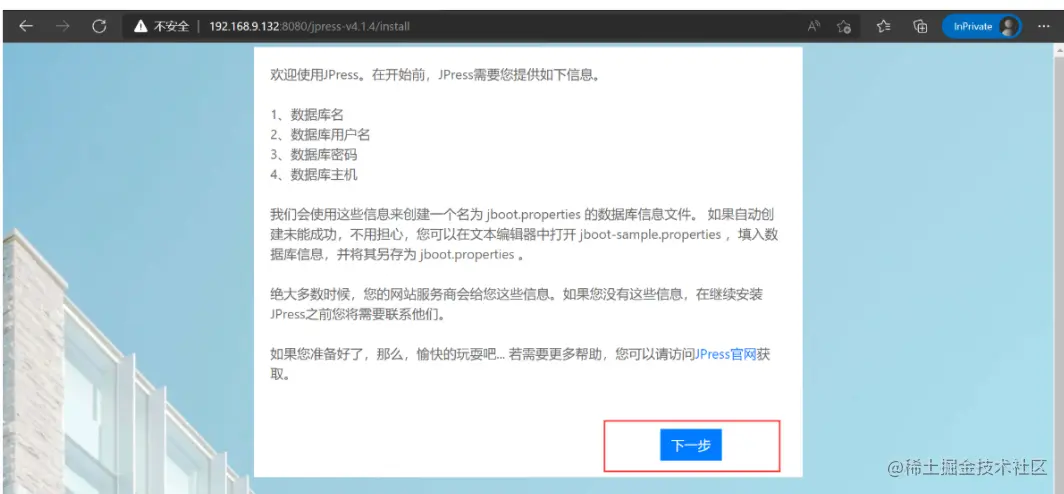Viewport: 1064px width, 494px height.
Task: Reload the page with refresh icon
Action: click(x=99, y=26)
